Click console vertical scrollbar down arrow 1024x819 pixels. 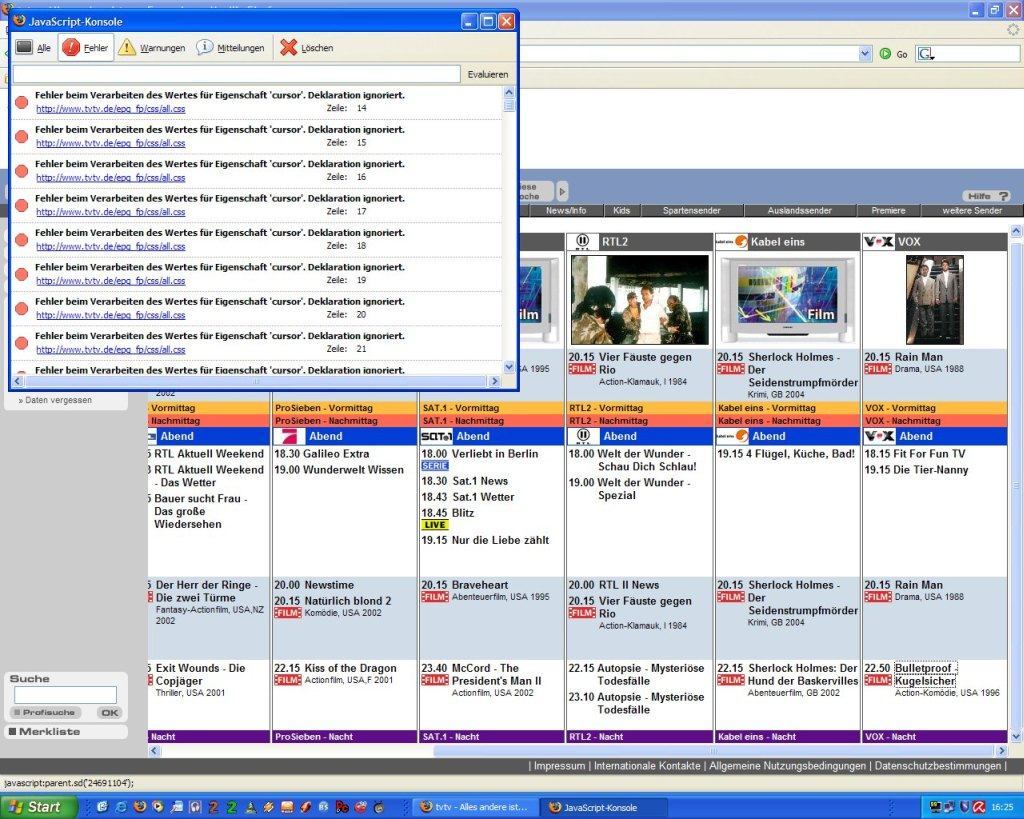(x=509, y=368)
